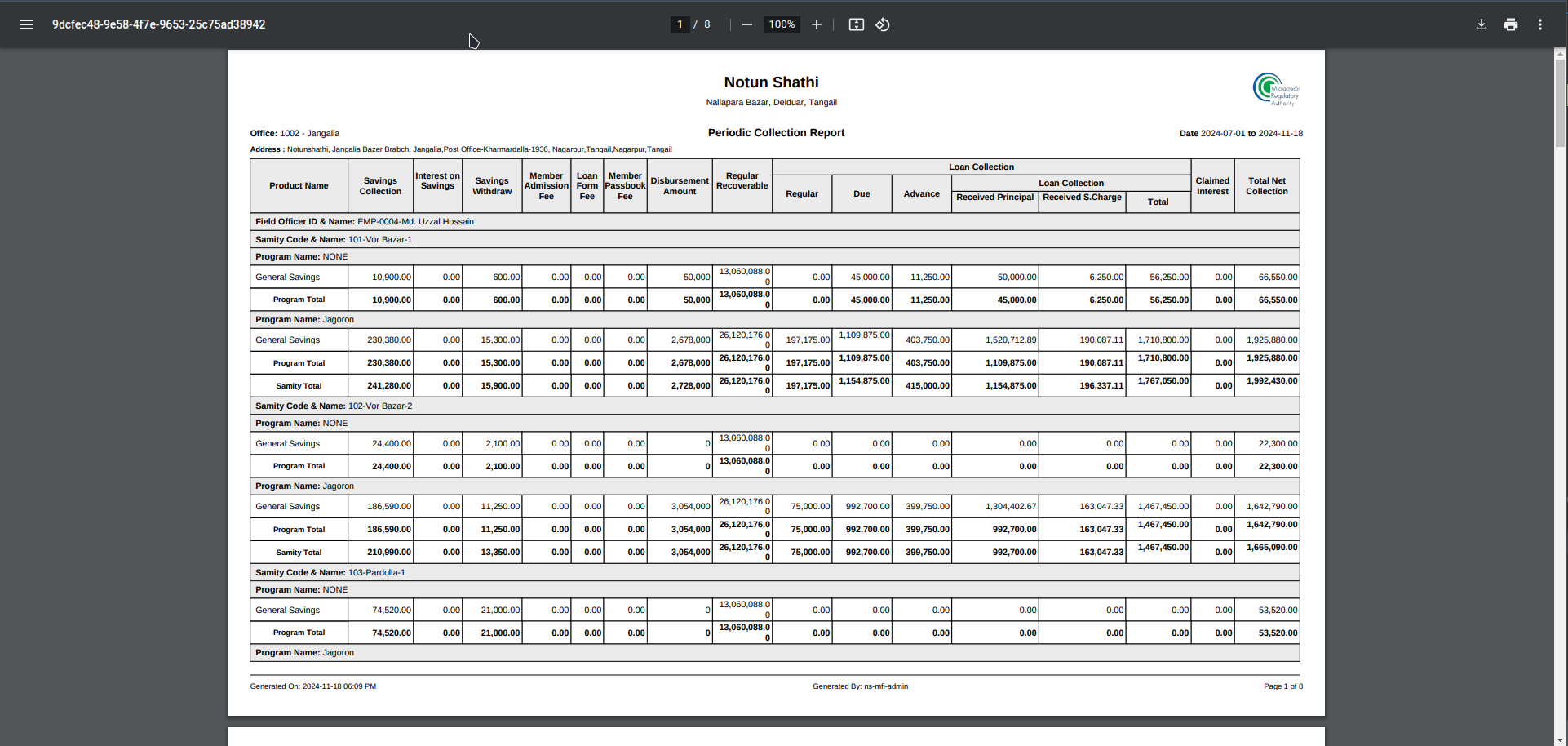Click the Claimed Interest header
The height and width of the screenshot is (746, 1568).
1212,186
